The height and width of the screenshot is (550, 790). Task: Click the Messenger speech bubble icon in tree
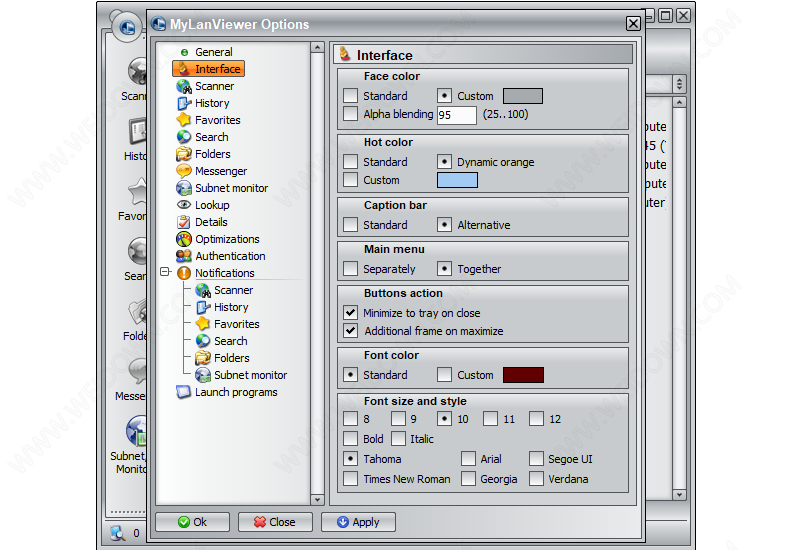tap(184, 171)
